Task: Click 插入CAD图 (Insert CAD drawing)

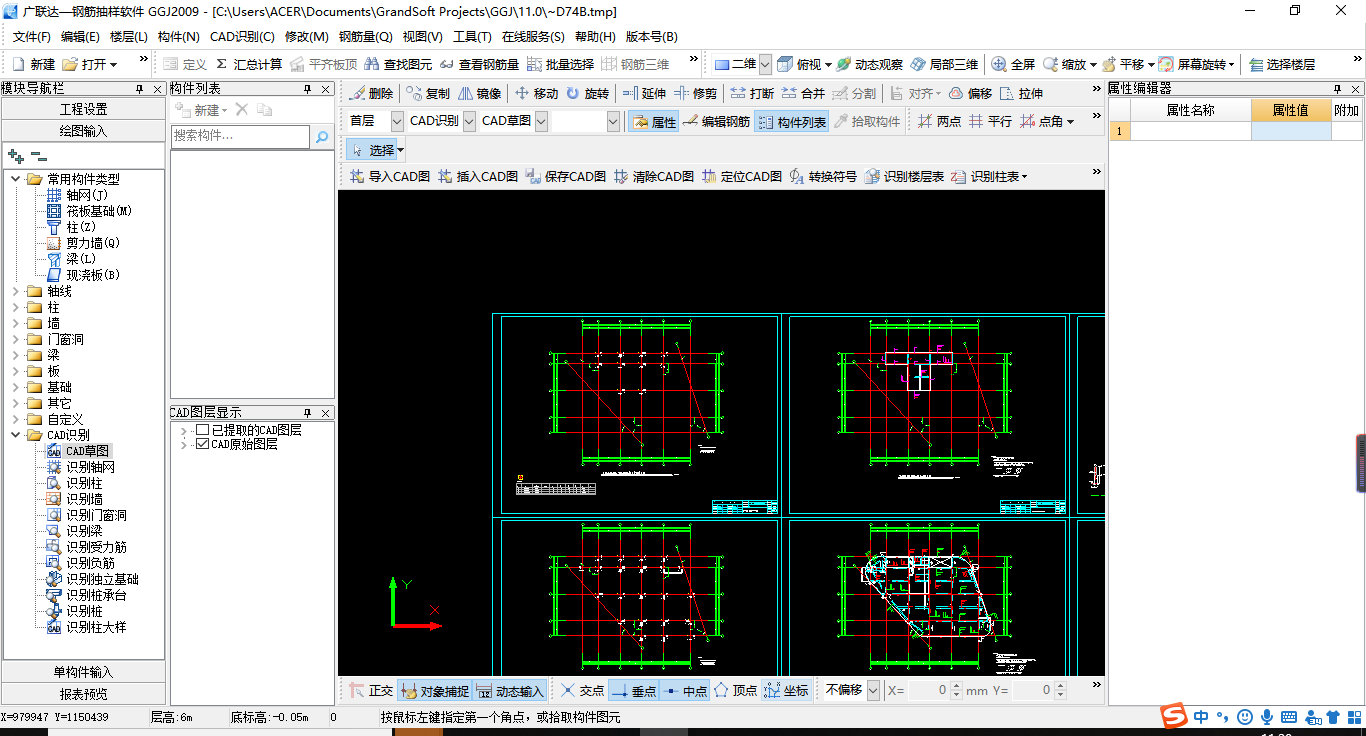Action: (x=477, y=176)
